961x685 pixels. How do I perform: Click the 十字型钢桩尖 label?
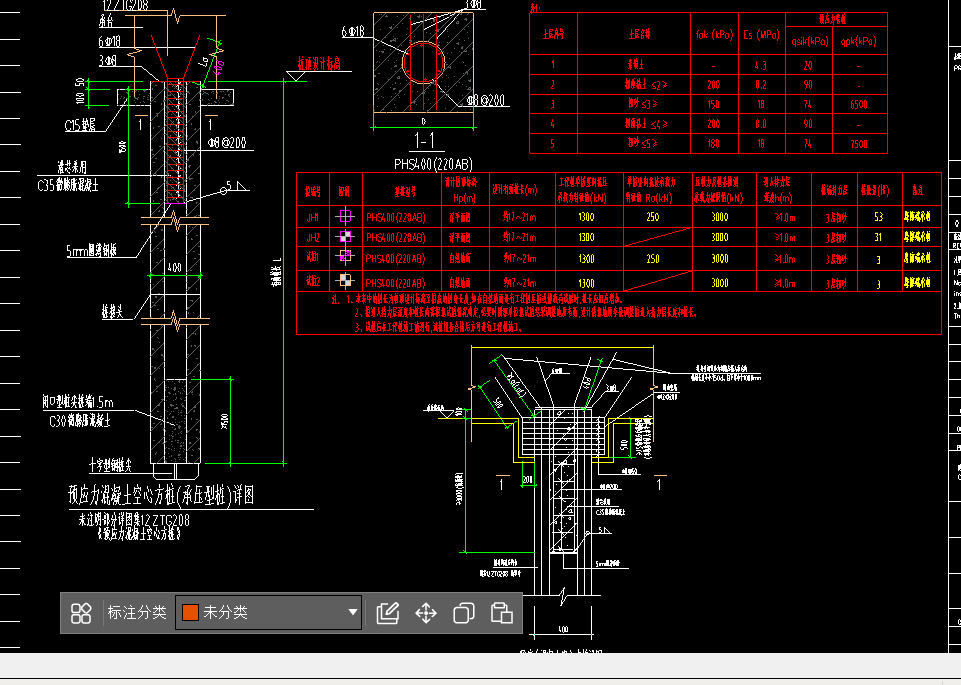point(110,465)
